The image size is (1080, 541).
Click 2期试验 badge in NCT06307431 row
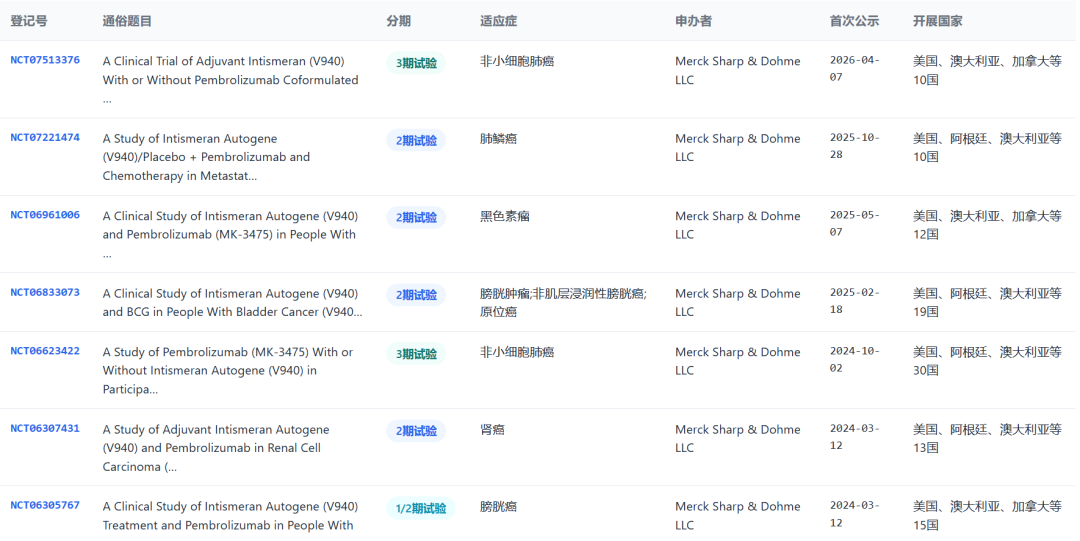point(416,431)
